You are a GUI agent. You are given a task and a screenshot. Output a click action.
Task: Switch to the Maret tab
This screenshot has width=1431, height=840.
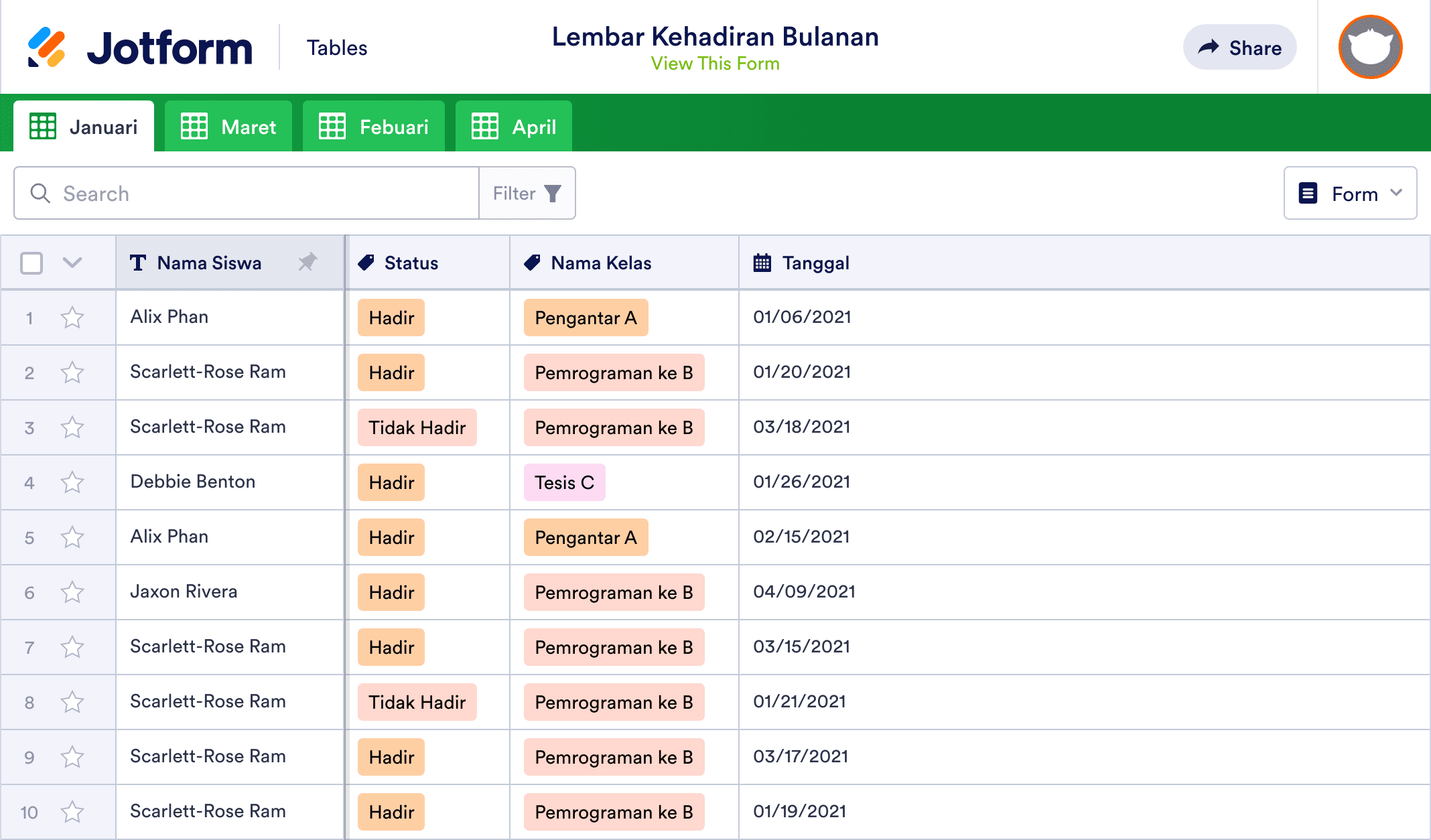[228, 126]
